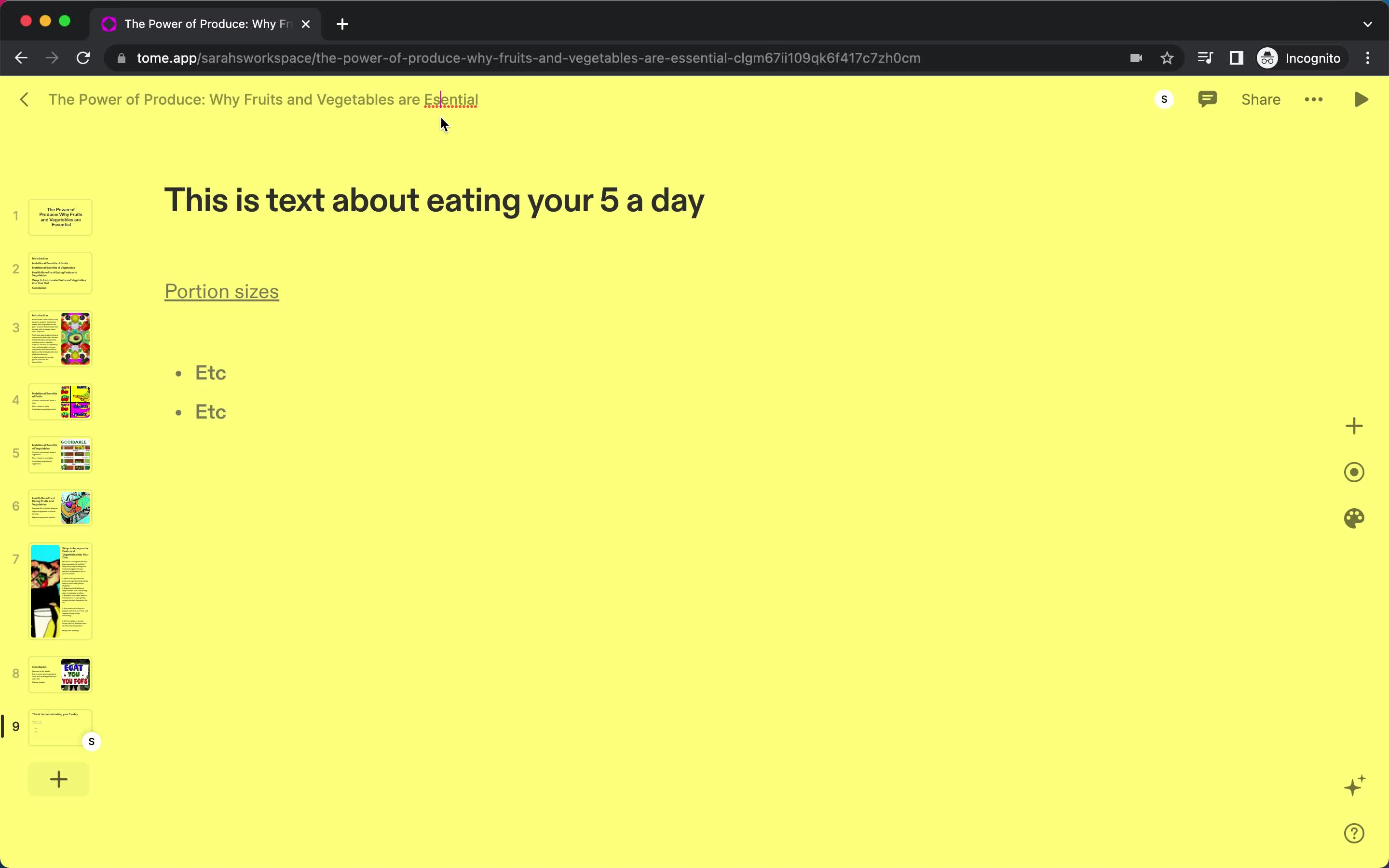
Task: Click the plus add element button left sidebar
Action: click(x=58, y=778)
